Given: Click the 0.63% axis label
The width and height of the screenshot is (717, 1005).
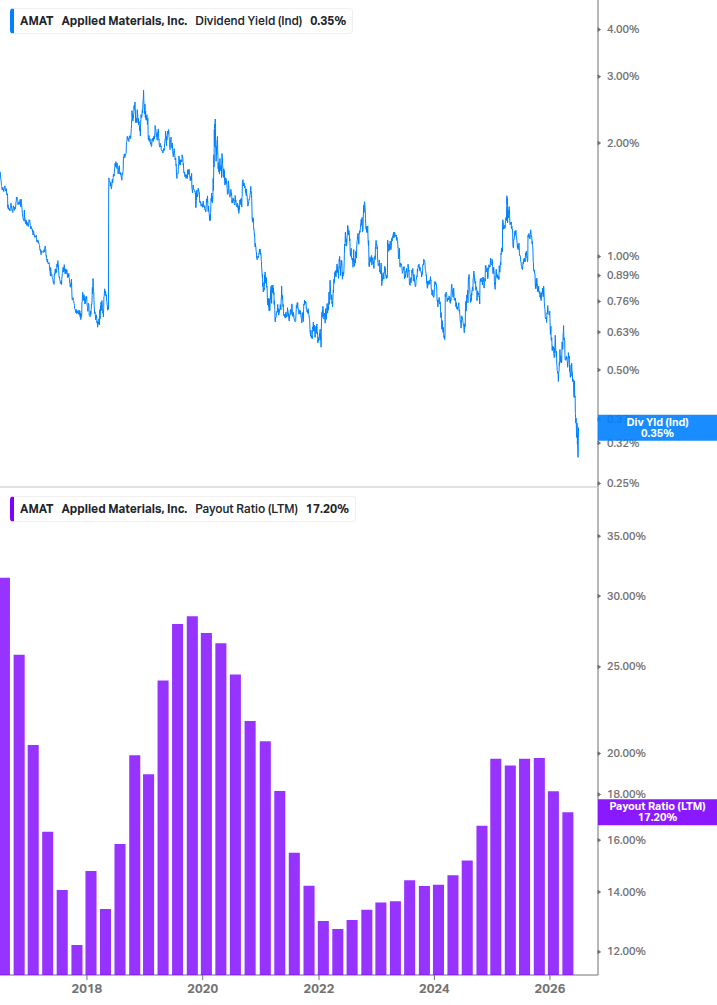Looking at the screenshot, I should (x=623, y=332).
